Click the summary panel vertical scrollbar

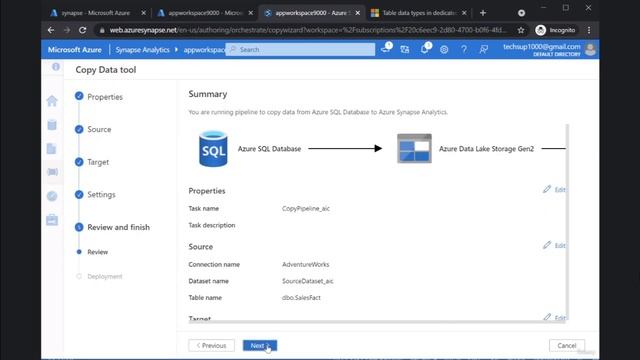567,222
